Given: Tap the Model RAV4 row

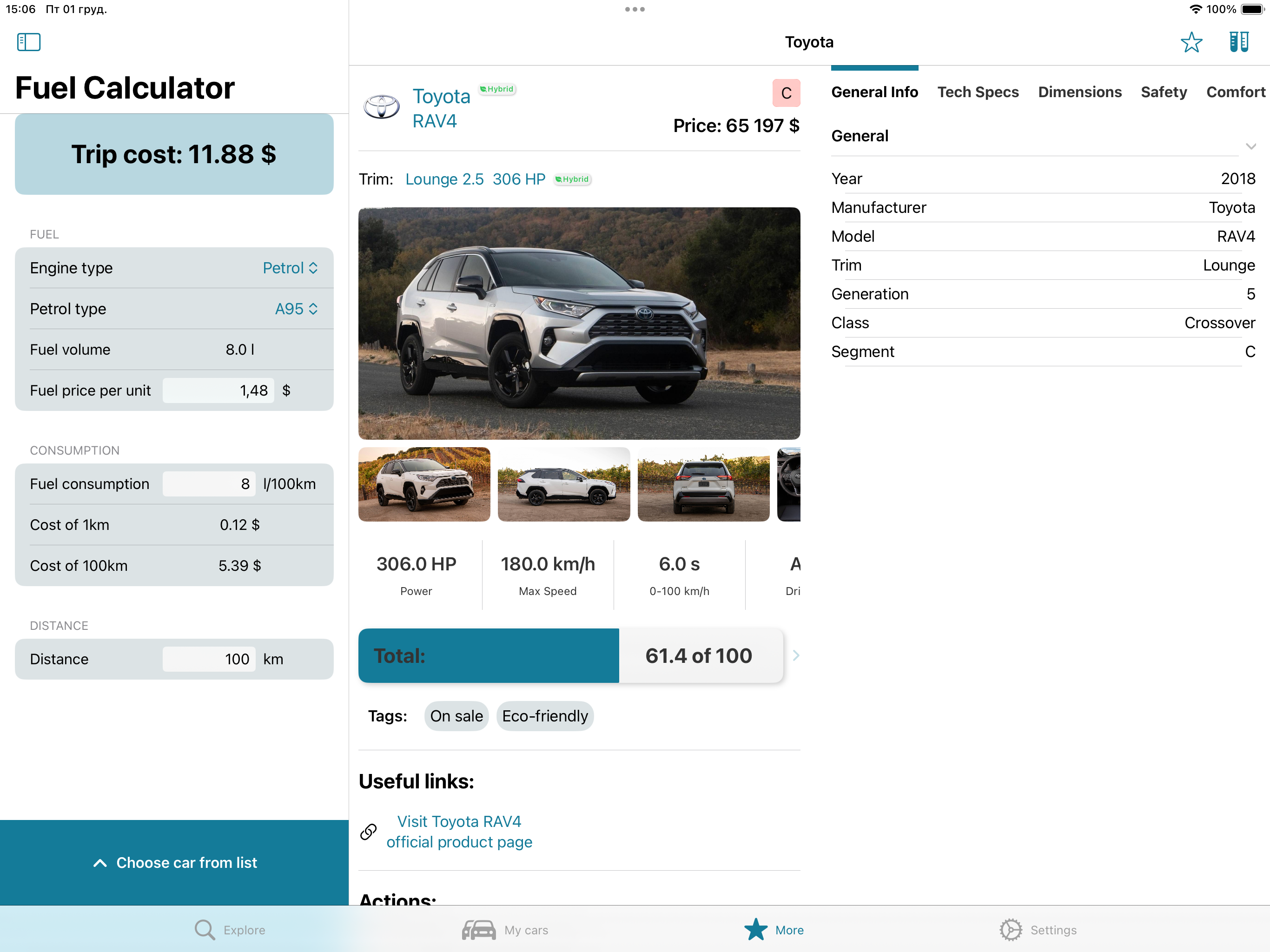Looking at the screenshot, I should (x=1043, y=236).
